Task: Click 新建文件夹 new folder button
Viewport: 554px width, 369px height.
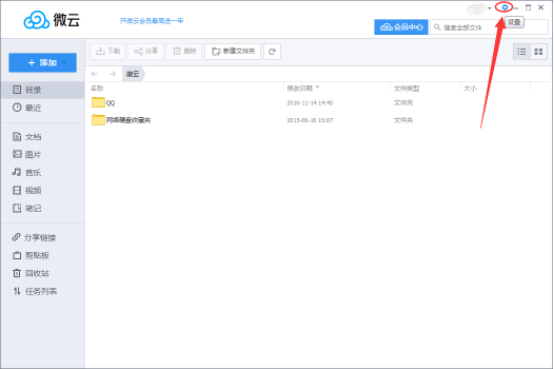Action: coord(233,52)
